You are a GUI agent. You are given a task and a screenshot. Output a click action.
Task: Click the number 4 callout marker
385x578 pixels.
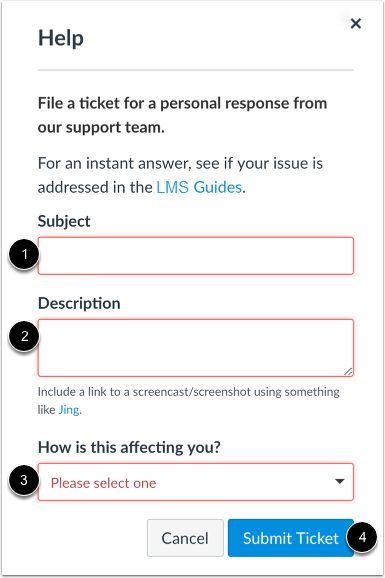(362, 537)
